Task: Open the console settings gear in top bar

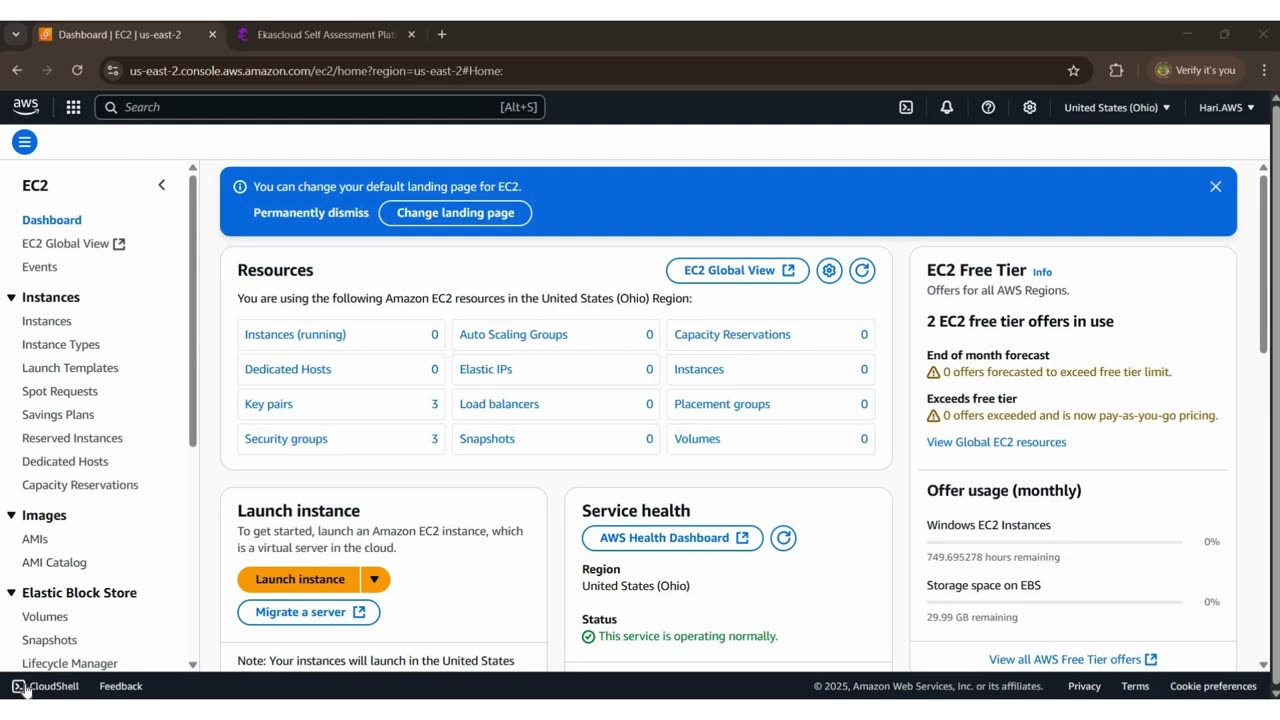Action: point(1029,107)
